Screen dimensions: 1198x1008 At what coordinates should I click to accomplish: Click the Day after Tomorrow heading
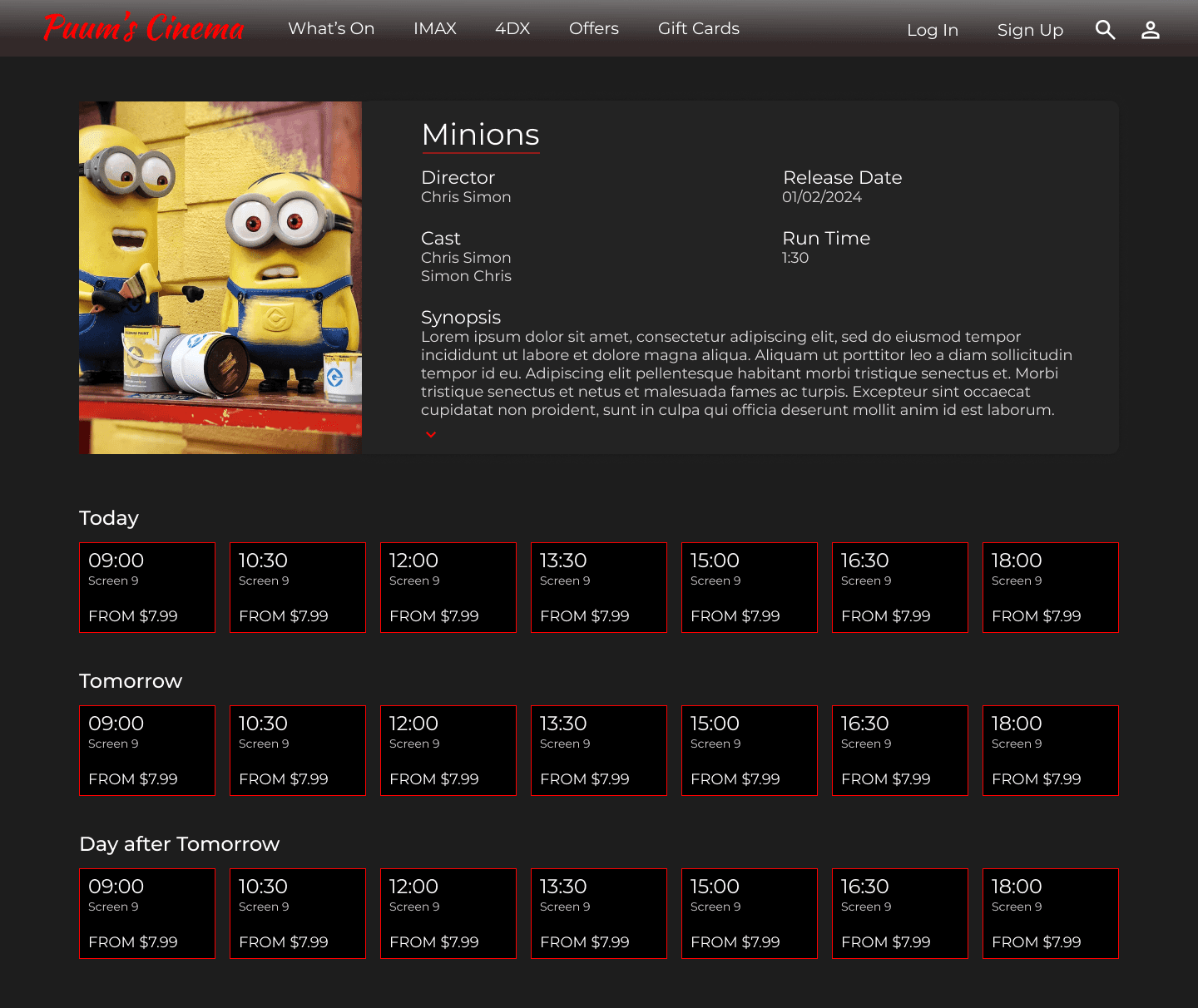180,844
